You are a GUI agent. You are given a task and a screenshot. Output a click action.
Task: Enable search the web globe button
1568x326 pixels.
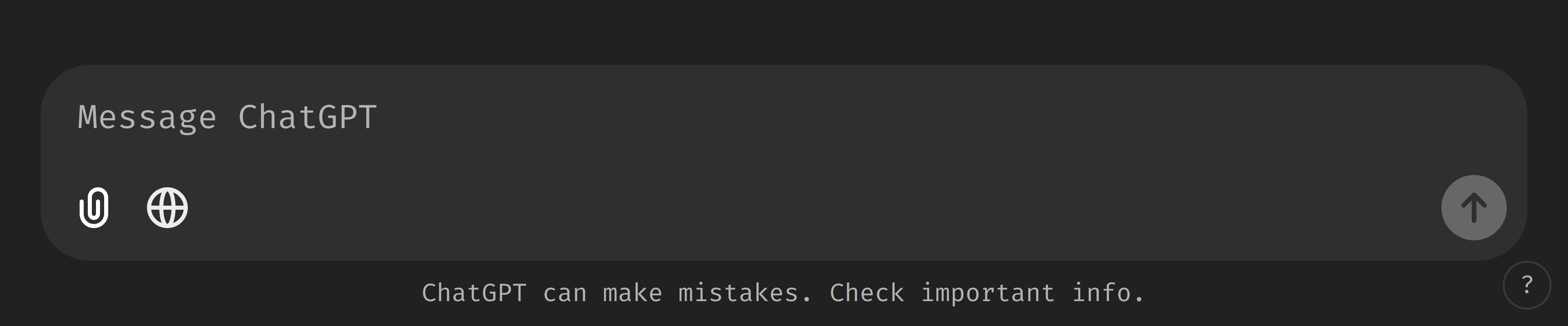tap(167, 207)
